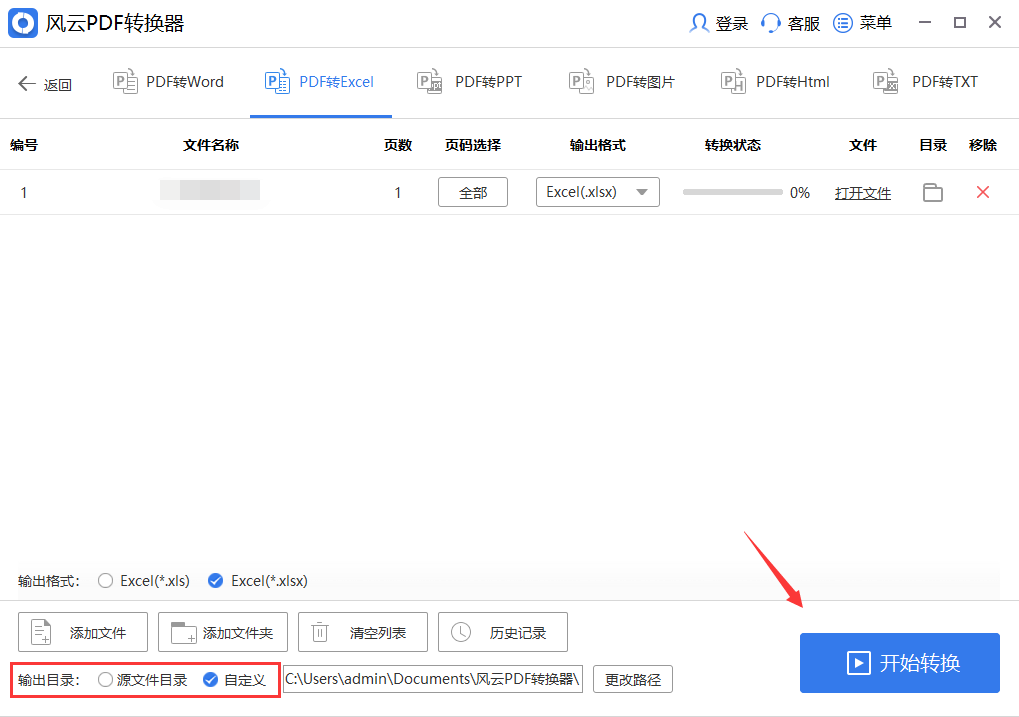Click the blurred file name in row 1
The width and height of the screenshot is (1019, 717).
(x=210, y=190)
